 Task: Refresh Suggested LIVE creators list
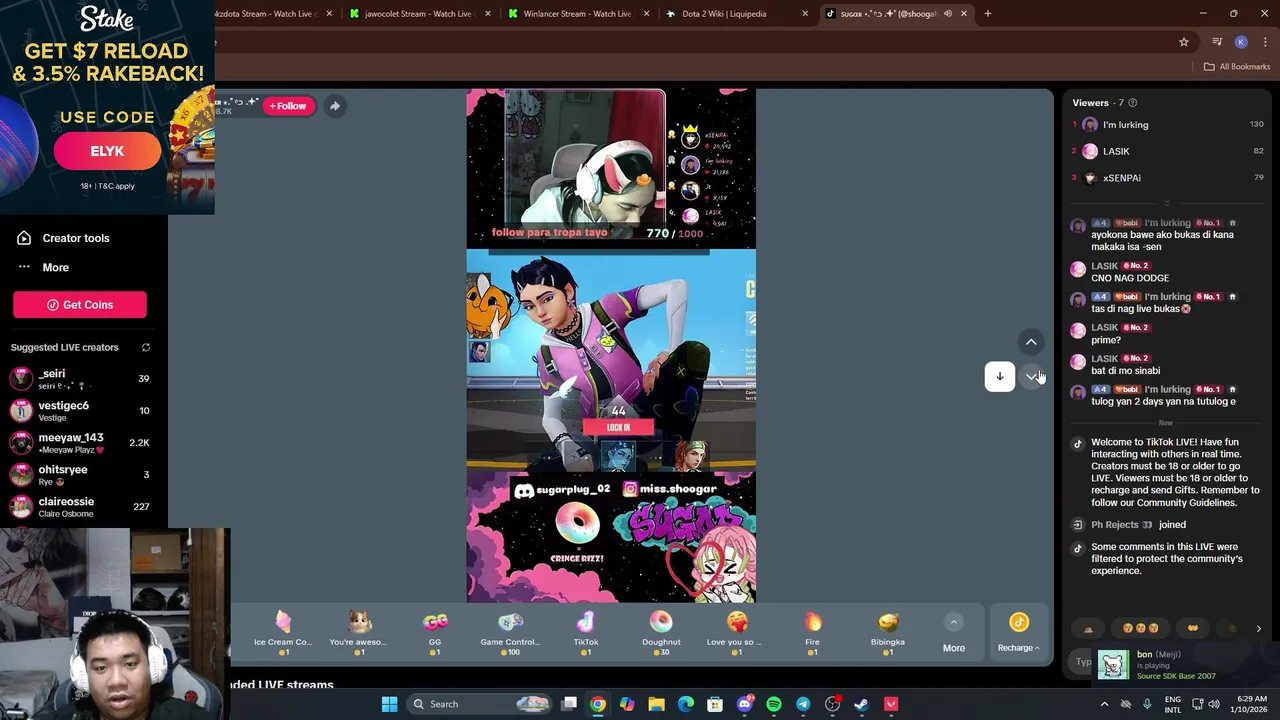pos(145,347)
